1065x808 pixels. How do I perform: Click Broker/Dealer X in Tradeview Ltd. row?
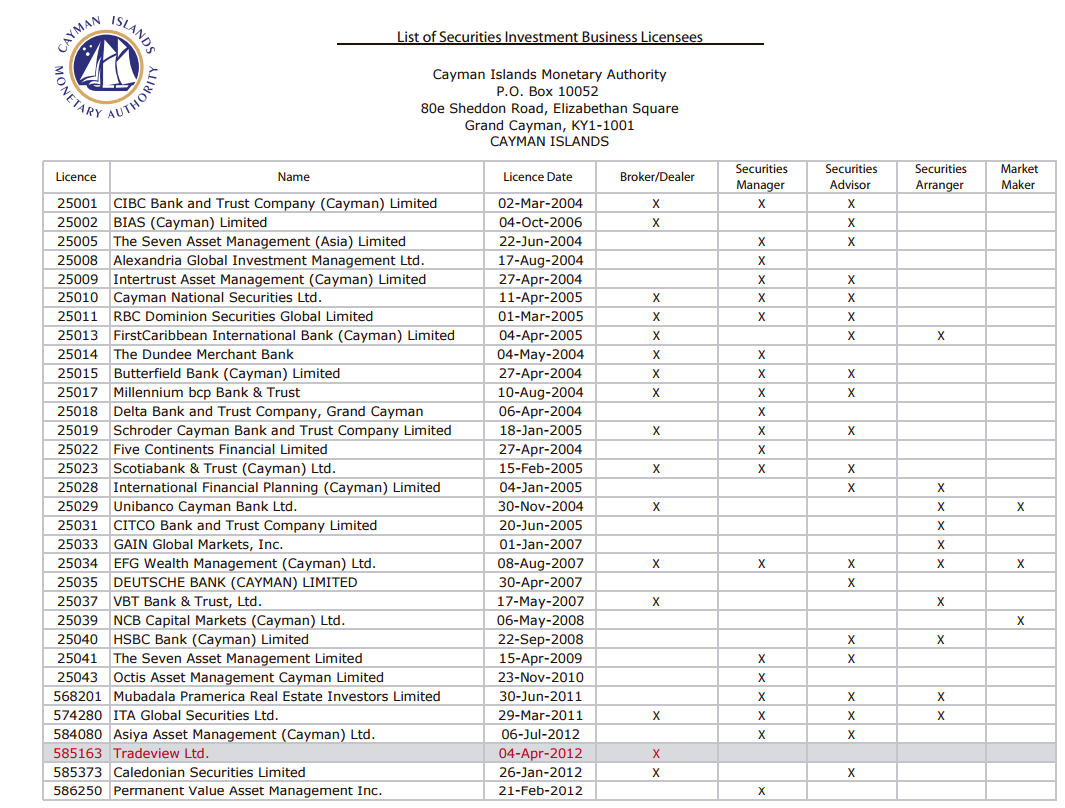(656, 754)
